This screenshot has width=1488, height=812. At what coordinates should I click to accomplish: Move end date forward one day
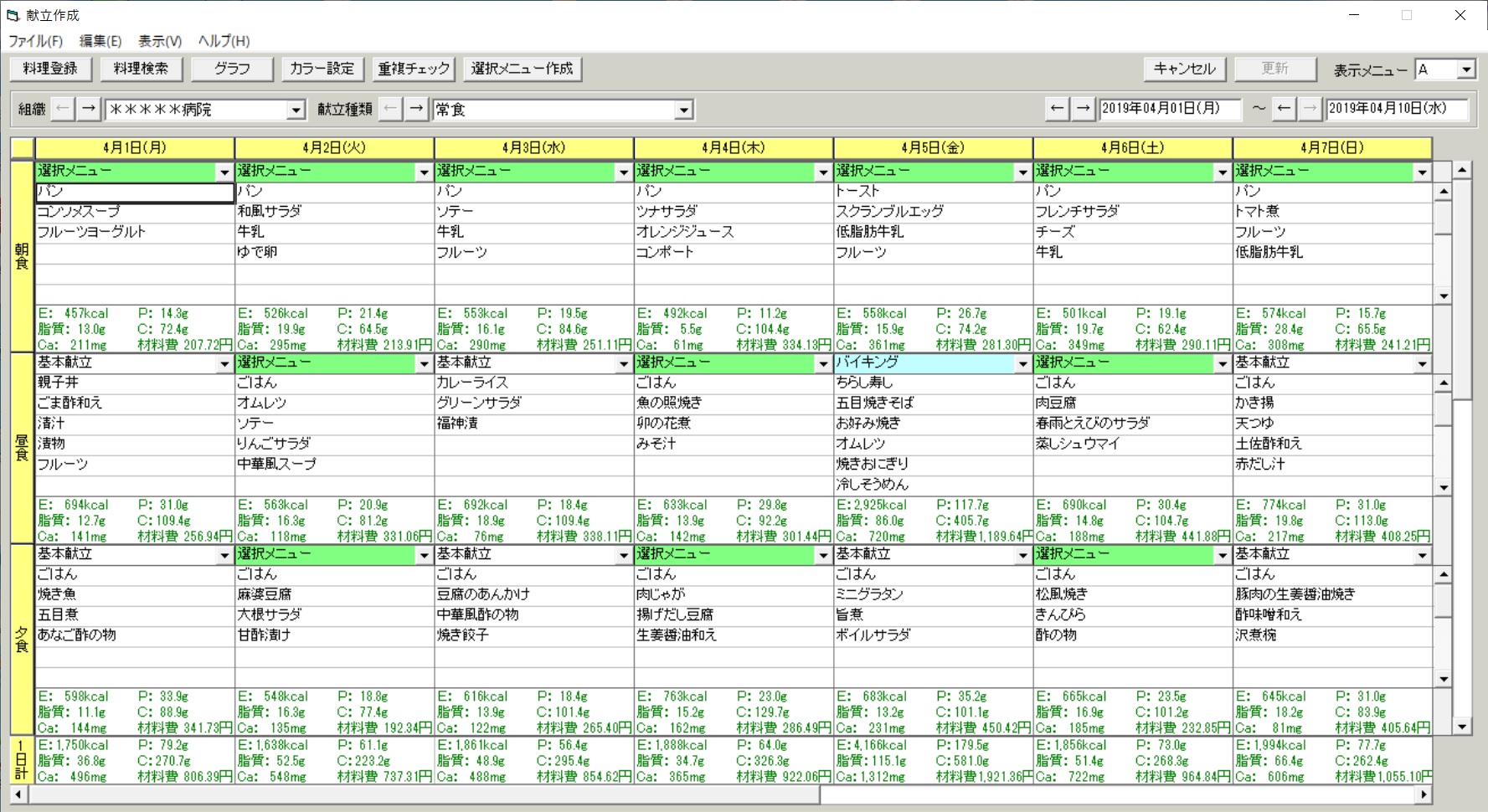point(1310,108)
